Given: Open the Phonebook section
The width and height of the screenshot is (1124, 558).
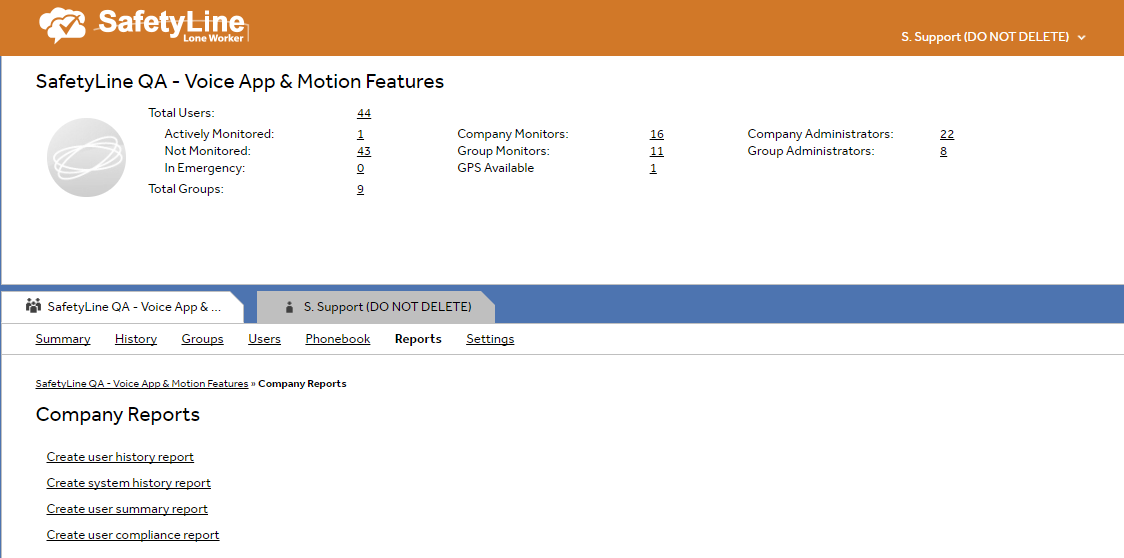Looking at the screenshot, I should point(338,339).
